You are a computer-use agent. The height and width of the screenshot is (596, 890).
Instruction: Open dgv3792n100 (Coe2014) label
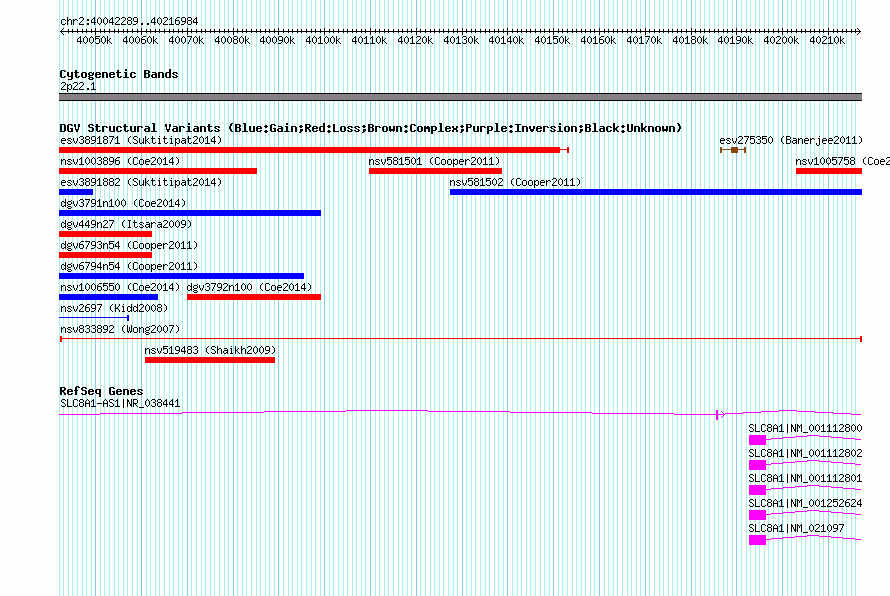click(x=250, y=287)
